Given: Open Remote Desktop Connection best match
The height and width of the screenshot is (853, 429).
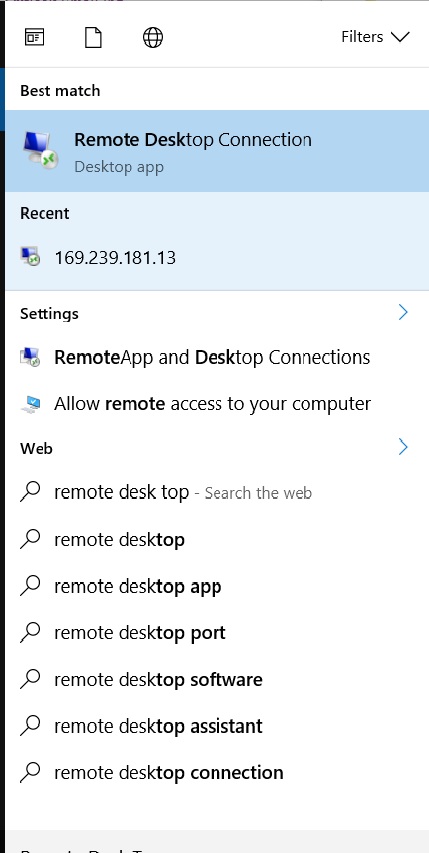Looking at the screenshot, I should [217, 151].
